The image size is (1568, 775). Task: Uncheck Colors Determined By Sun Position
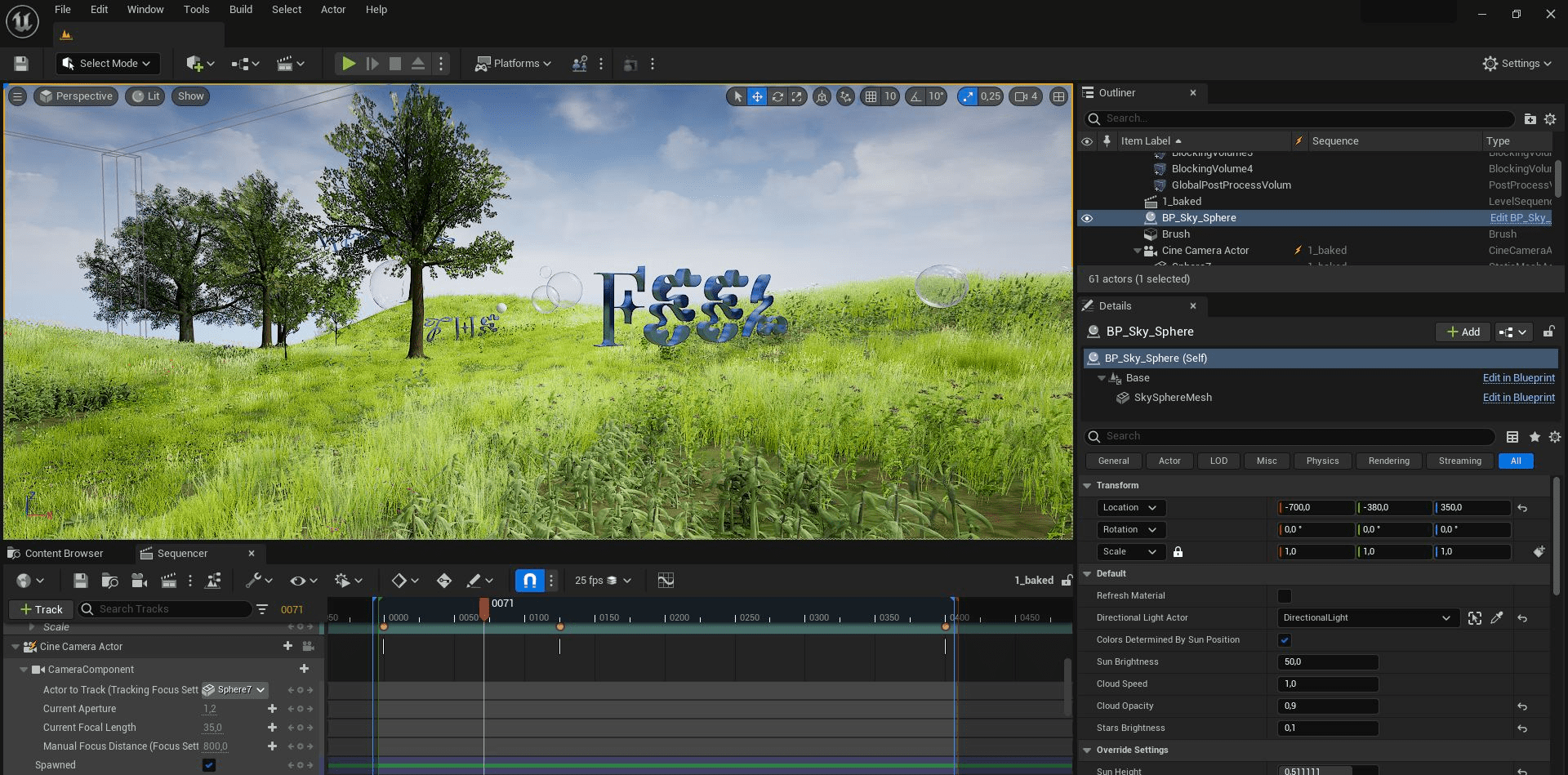(x=1284, y=640)
